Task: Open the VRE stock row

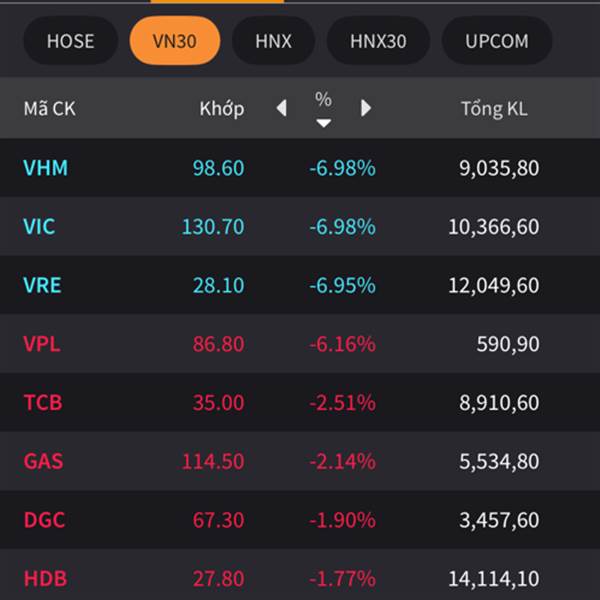Action: point(43,286)
